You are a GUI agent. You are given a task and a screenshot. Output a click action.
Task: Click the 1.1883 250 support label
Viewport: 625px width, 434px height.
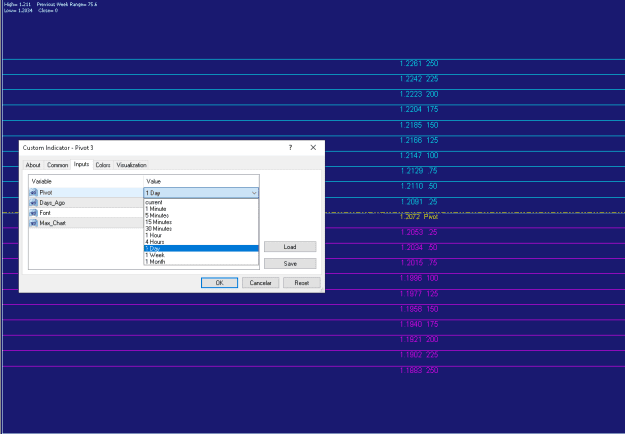(419, 370)
